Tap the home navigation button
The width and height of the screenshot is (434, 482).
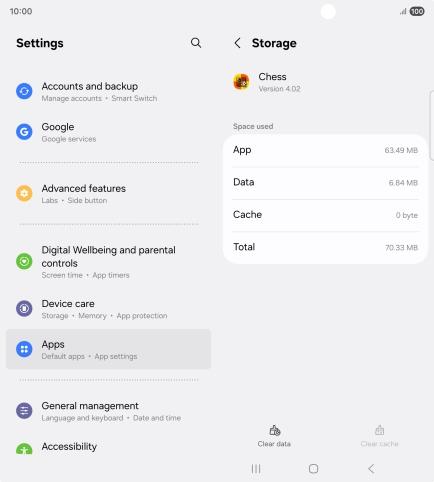click(x=314, y=469)
